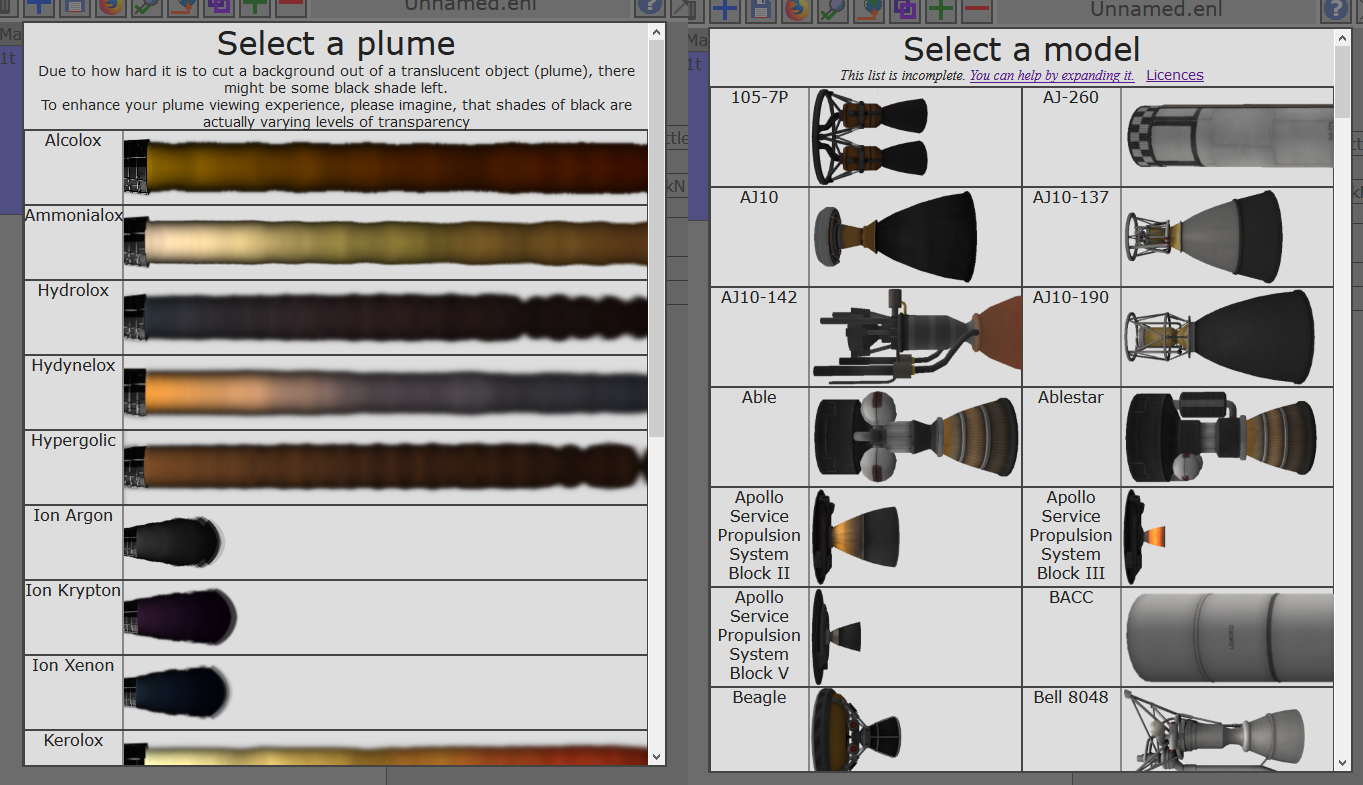The image size is (1363, 785).
Task: Select the Able engine model image
Action: click(916, 437)
